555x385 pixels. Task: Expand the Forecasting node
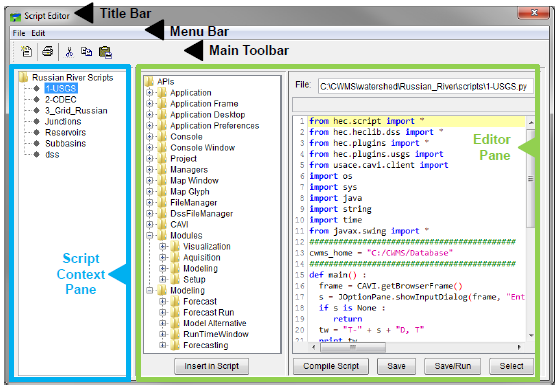click(162, 345)
